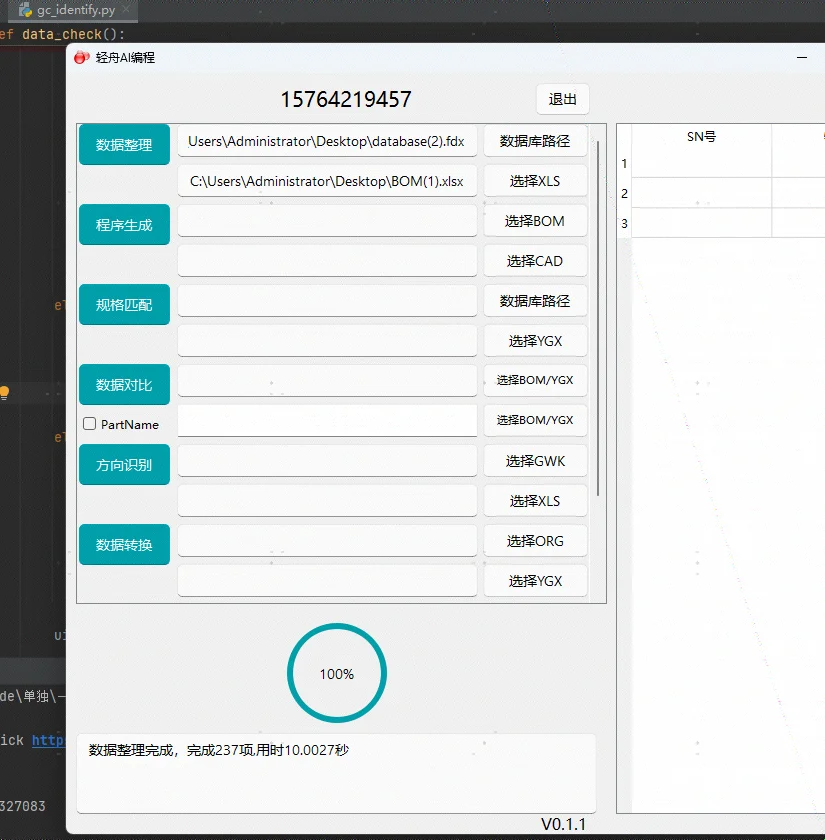This screenshot has height=840, width=825.
Task: Click the 数据整理完成 status message box
Action: pos(336,774)
